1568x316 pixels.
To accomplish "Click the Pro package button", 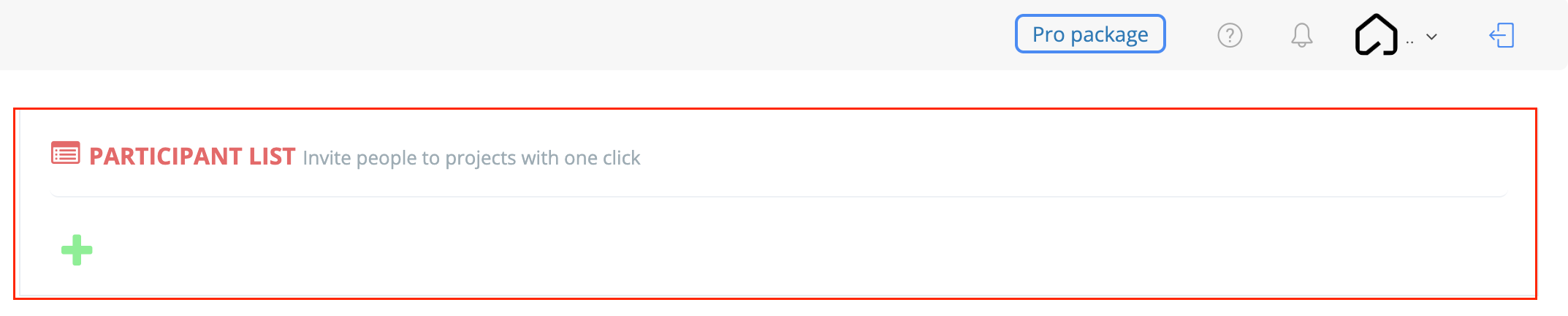I will [1090, 34].
